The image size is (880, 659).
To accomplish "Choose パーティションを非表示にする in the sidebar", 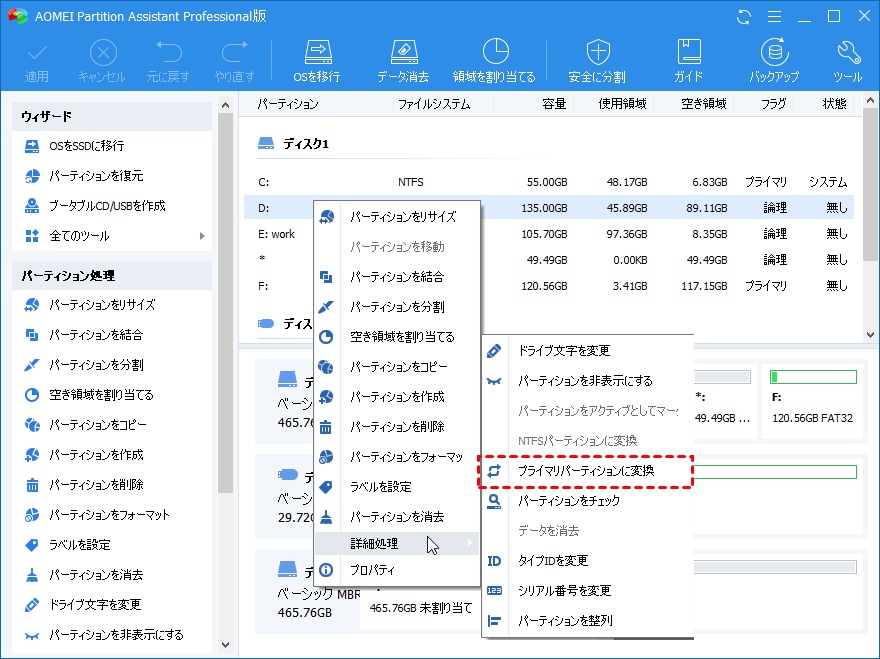I will pos(104,635).
